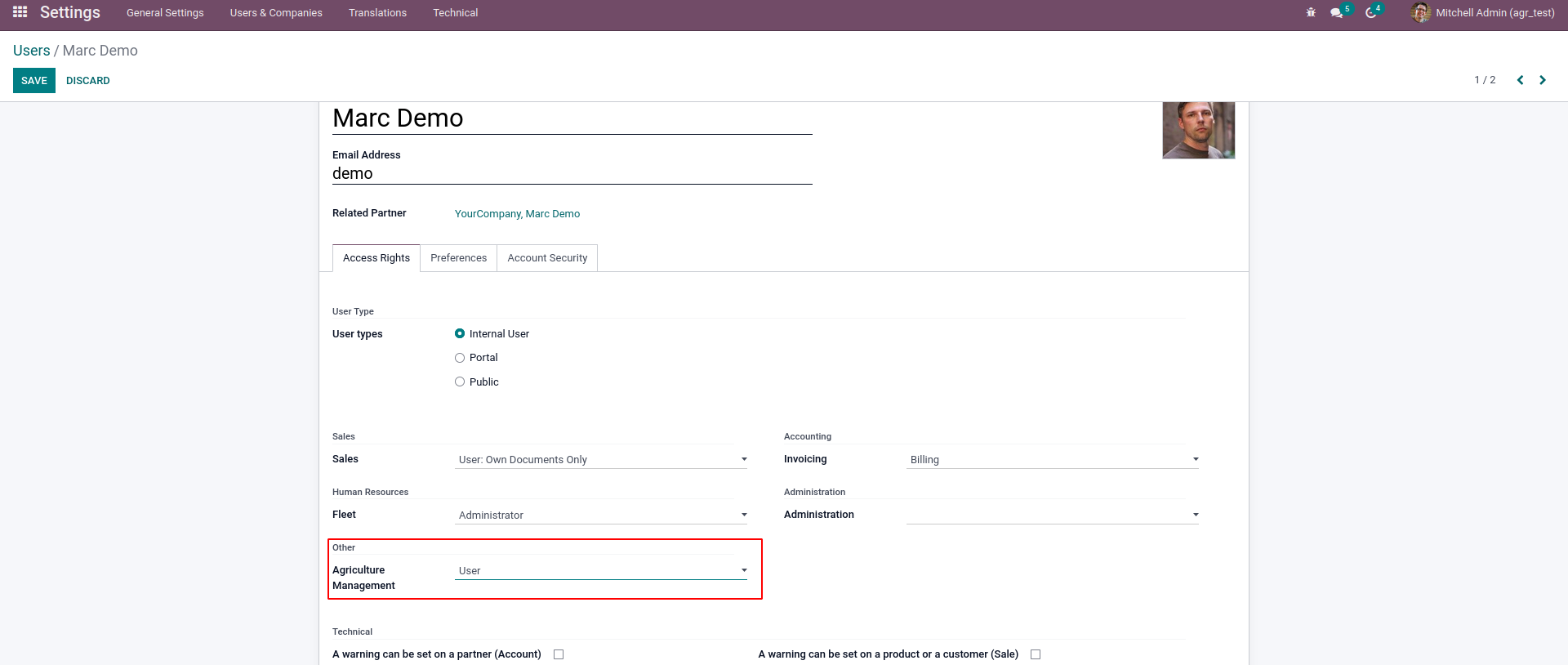Save the user record
1568x665 pixels.
pos(34,81)
